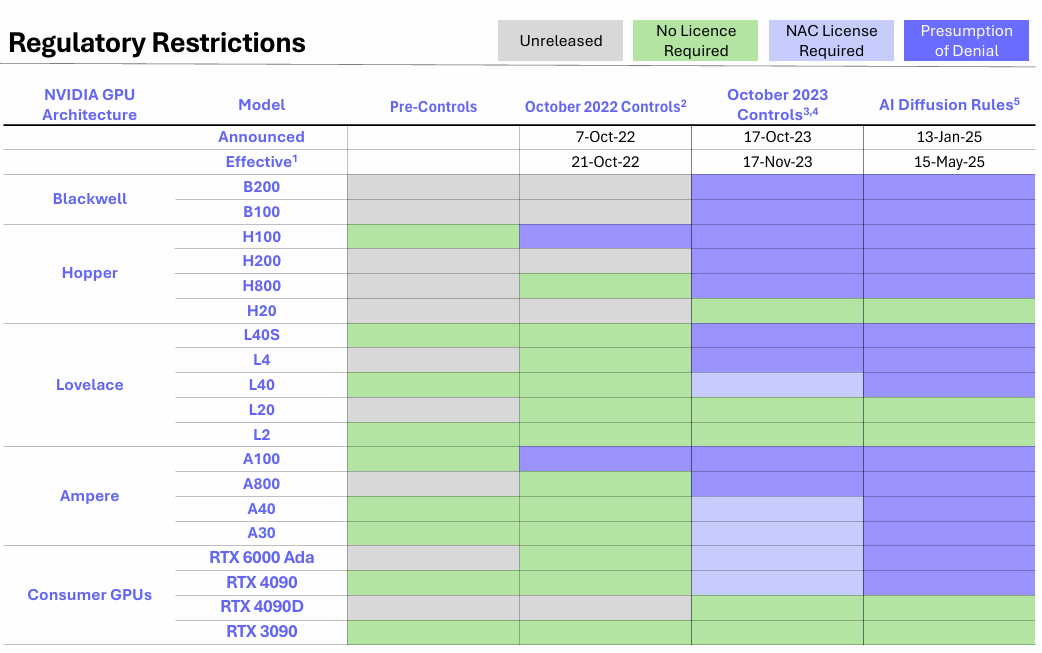The height and width of the screenshot is (653, 1042).
Task: Click the 'B200' model name
Action: coord(262,187)
